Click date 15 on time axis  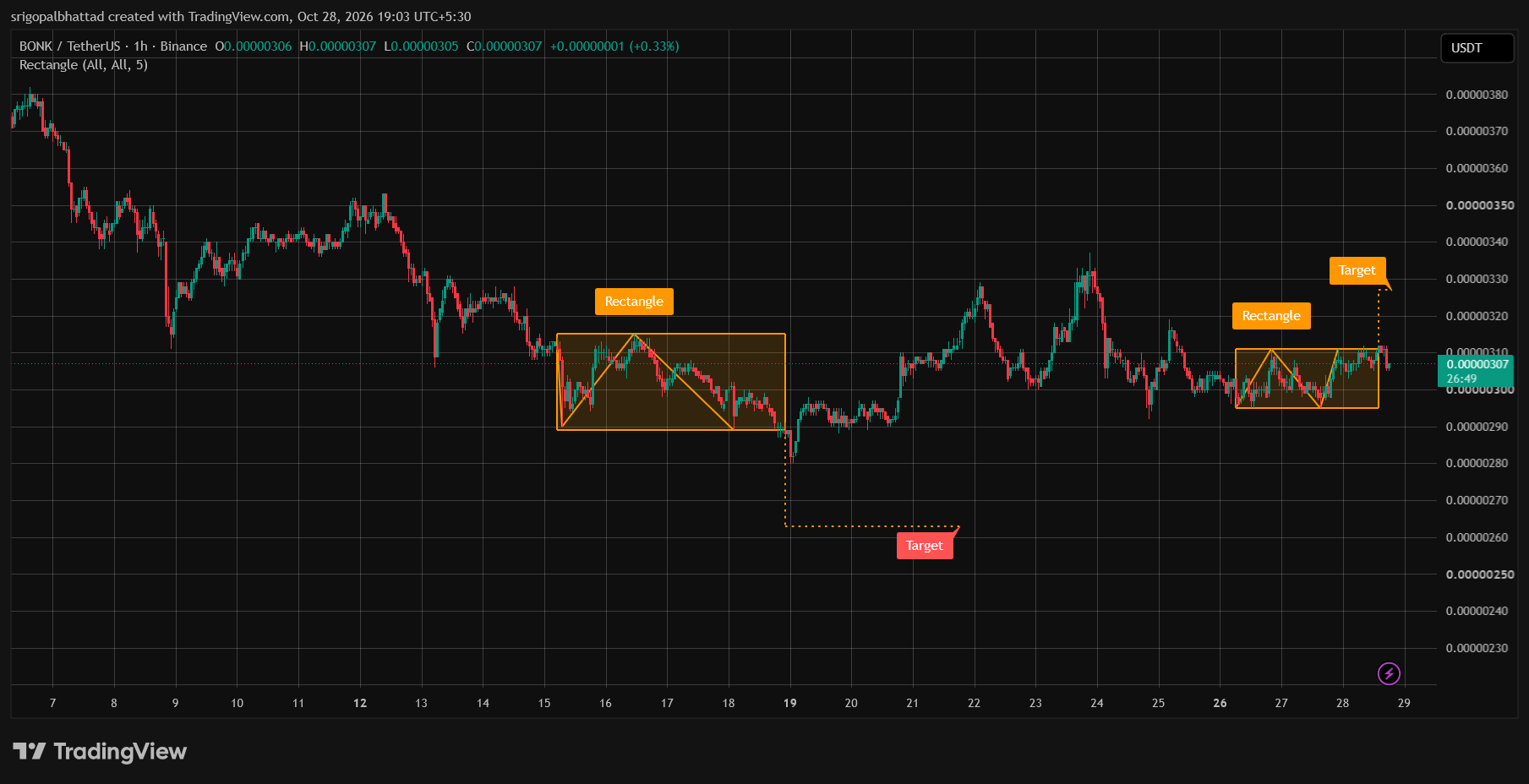(544, 703)
